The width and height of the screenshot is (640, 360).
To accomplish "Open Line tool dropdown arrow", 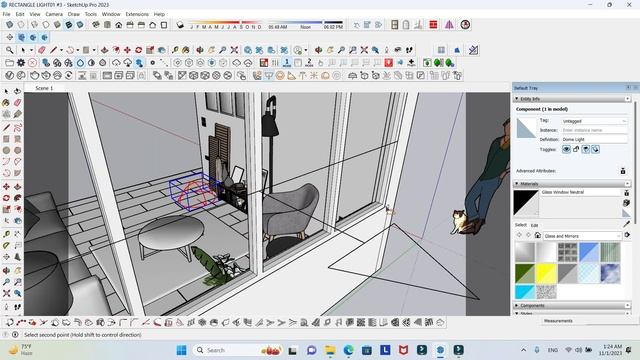I will click(x=61, y=50).
